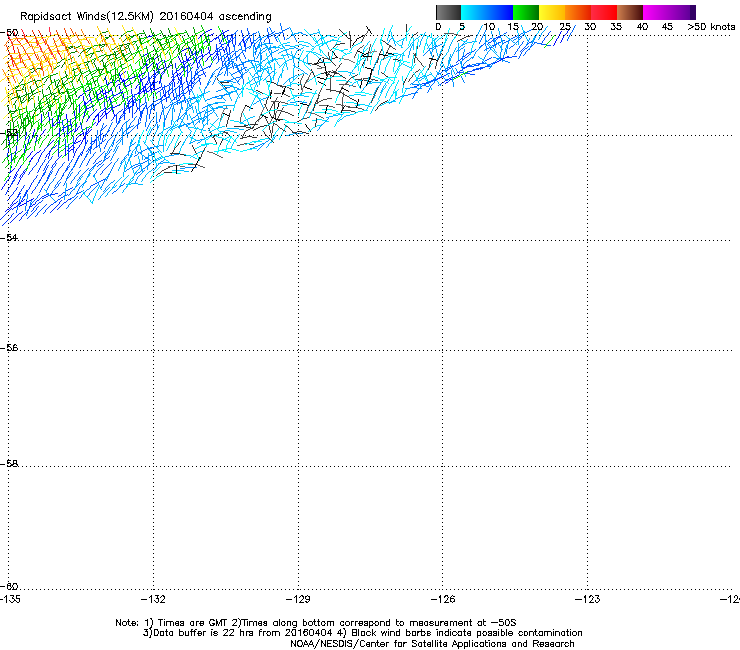Click the NOAA/NESDIS credit line
Screen dimensions: 740x650
(432, 643)
